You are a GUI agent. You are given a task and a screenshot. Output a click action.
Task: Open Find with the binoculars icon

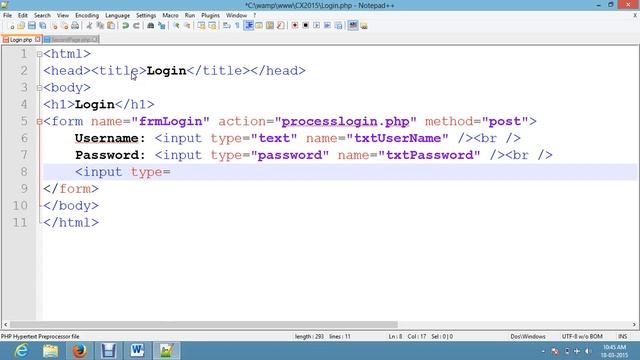point(151,26)
